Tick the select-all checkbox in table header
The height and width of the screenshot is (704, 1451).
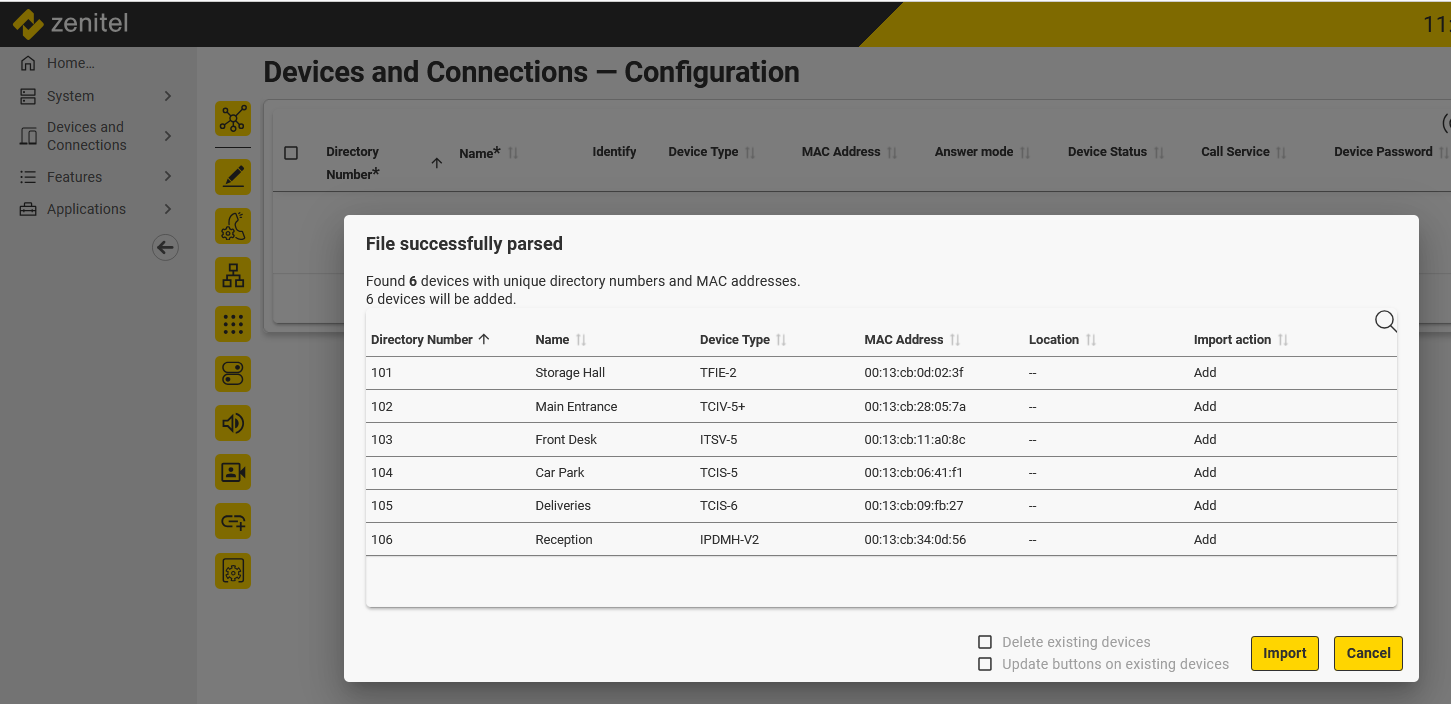pyautogui.click(x=291, y=153)
